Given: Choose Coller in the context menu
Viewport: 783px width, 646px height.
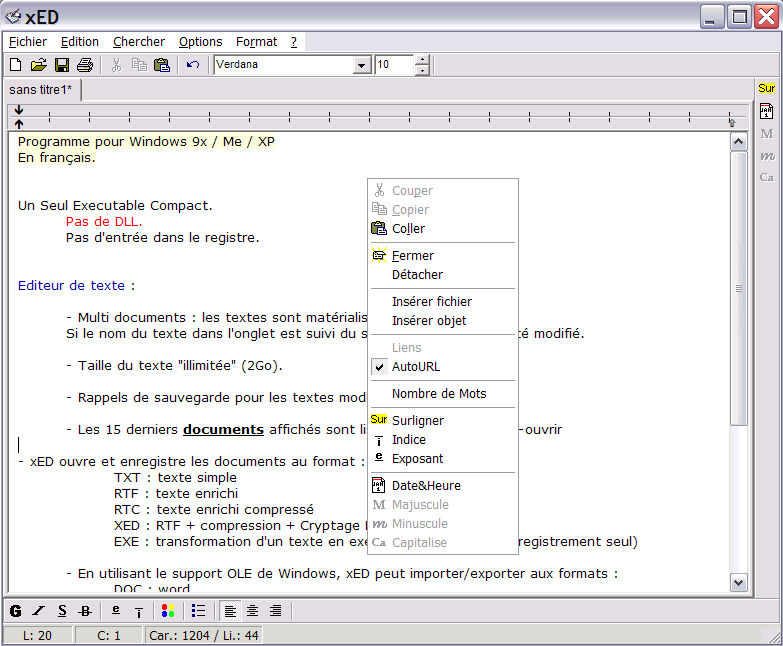Looking at the screenshot, I should 442,229.
